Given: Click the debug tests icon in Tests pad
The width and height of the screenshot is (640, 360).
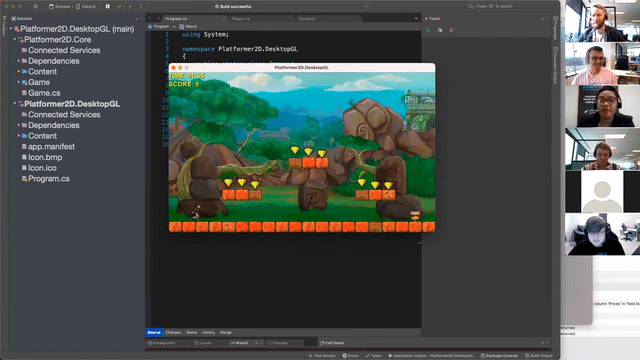Looking at the screenshot, I should pos(440,30).
